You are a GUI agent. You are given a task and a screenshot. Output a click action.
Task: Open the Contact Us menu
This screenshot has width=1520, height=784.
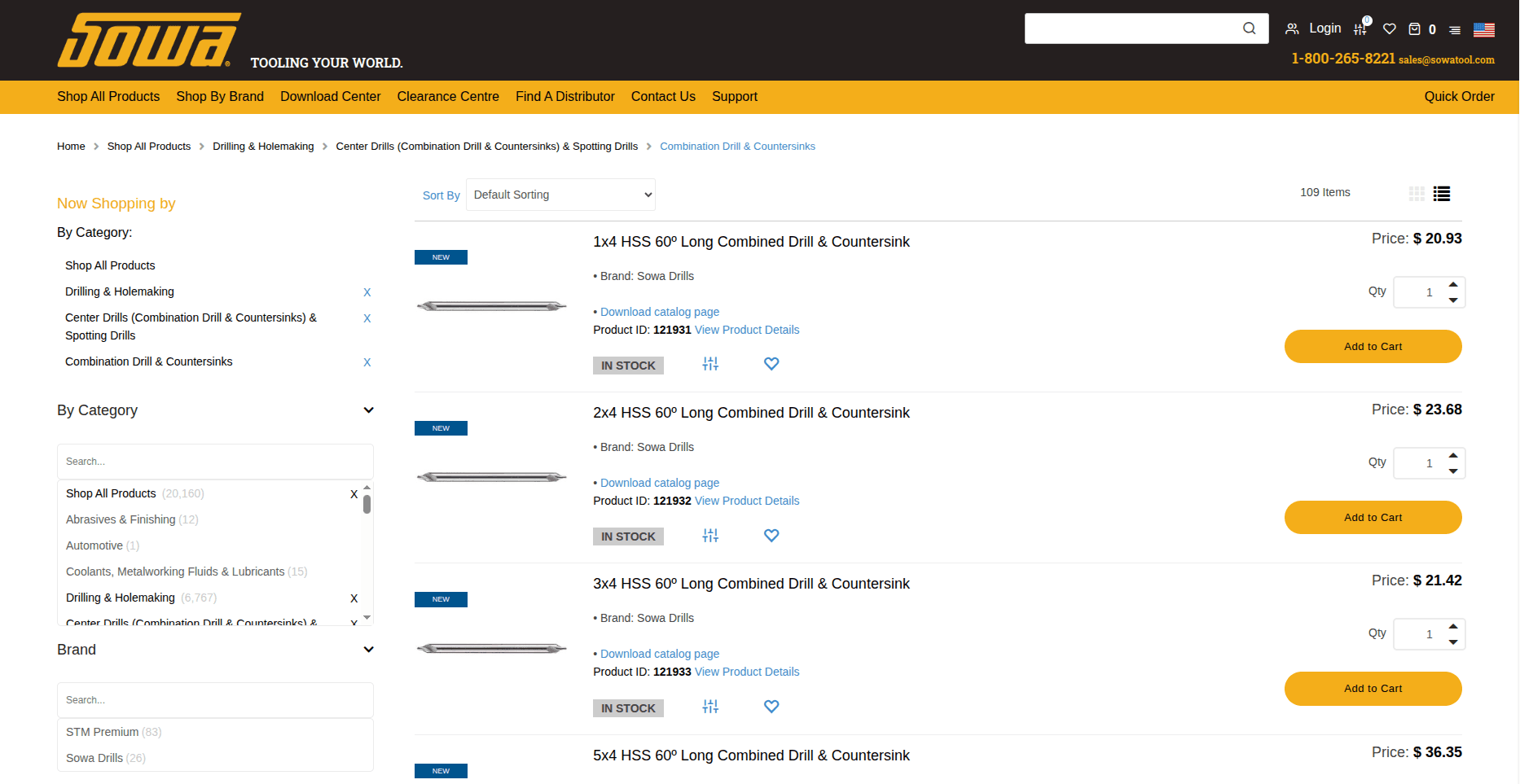pyautogui.click(x=663, y=96)
